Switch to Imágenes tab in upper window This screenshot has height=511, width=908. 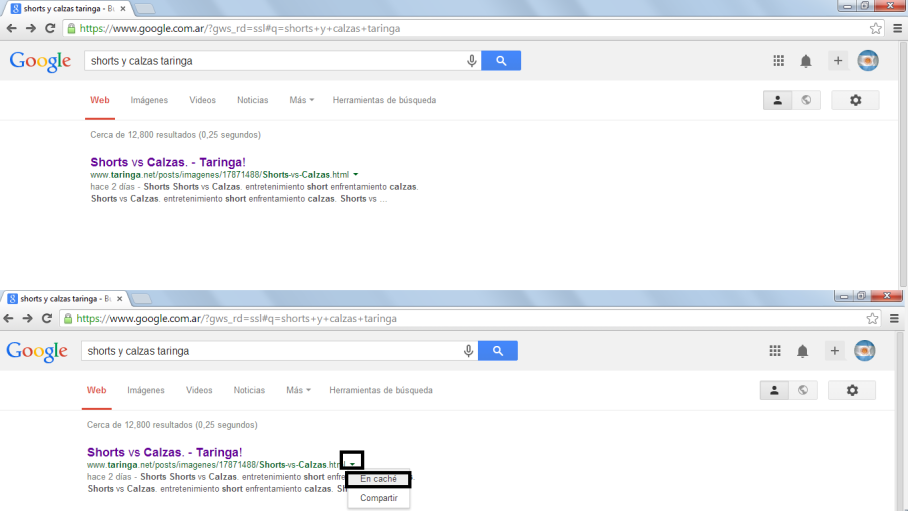149,100
